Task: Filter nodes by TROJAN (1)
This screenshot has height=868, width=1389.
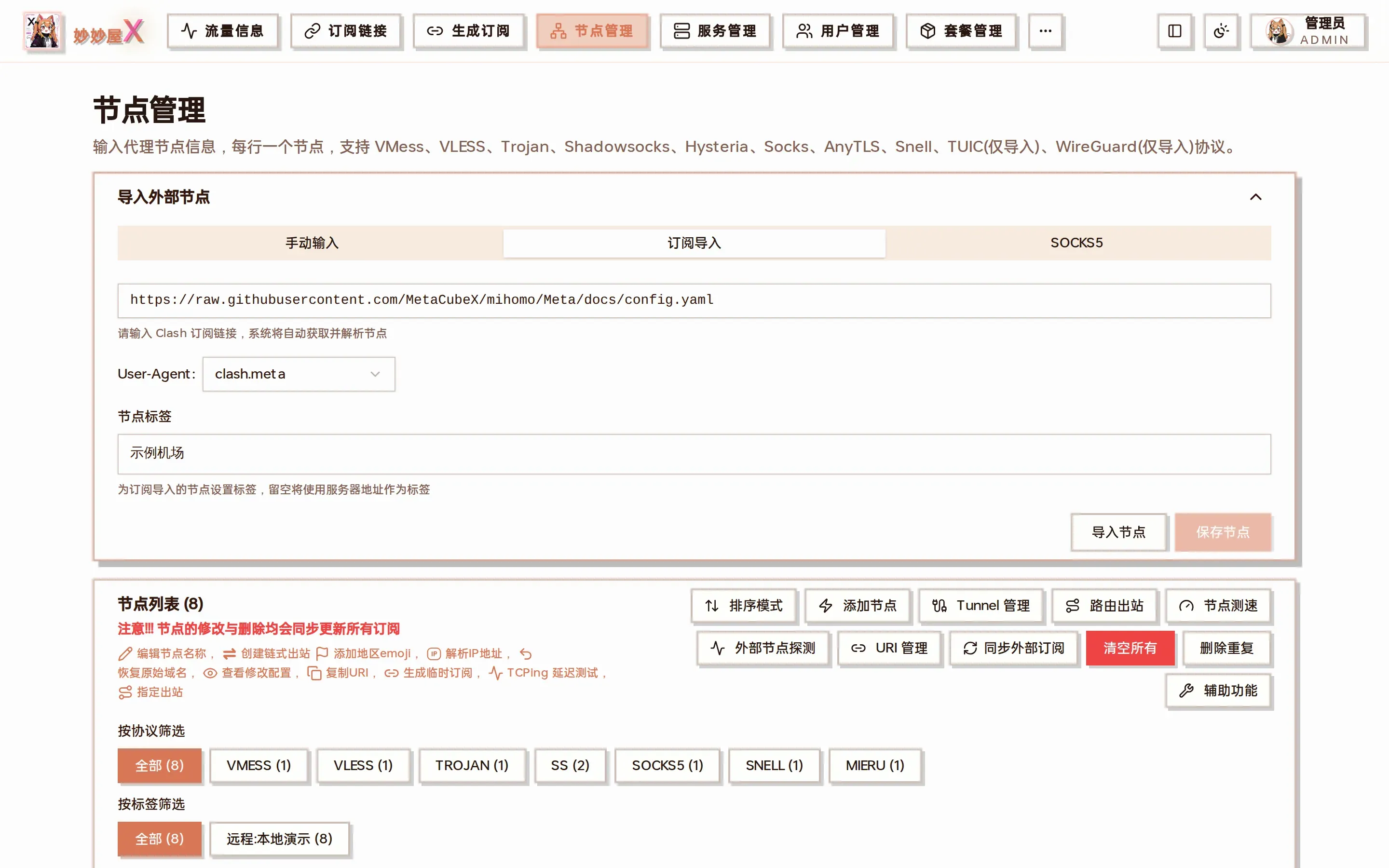Action: 472,765
